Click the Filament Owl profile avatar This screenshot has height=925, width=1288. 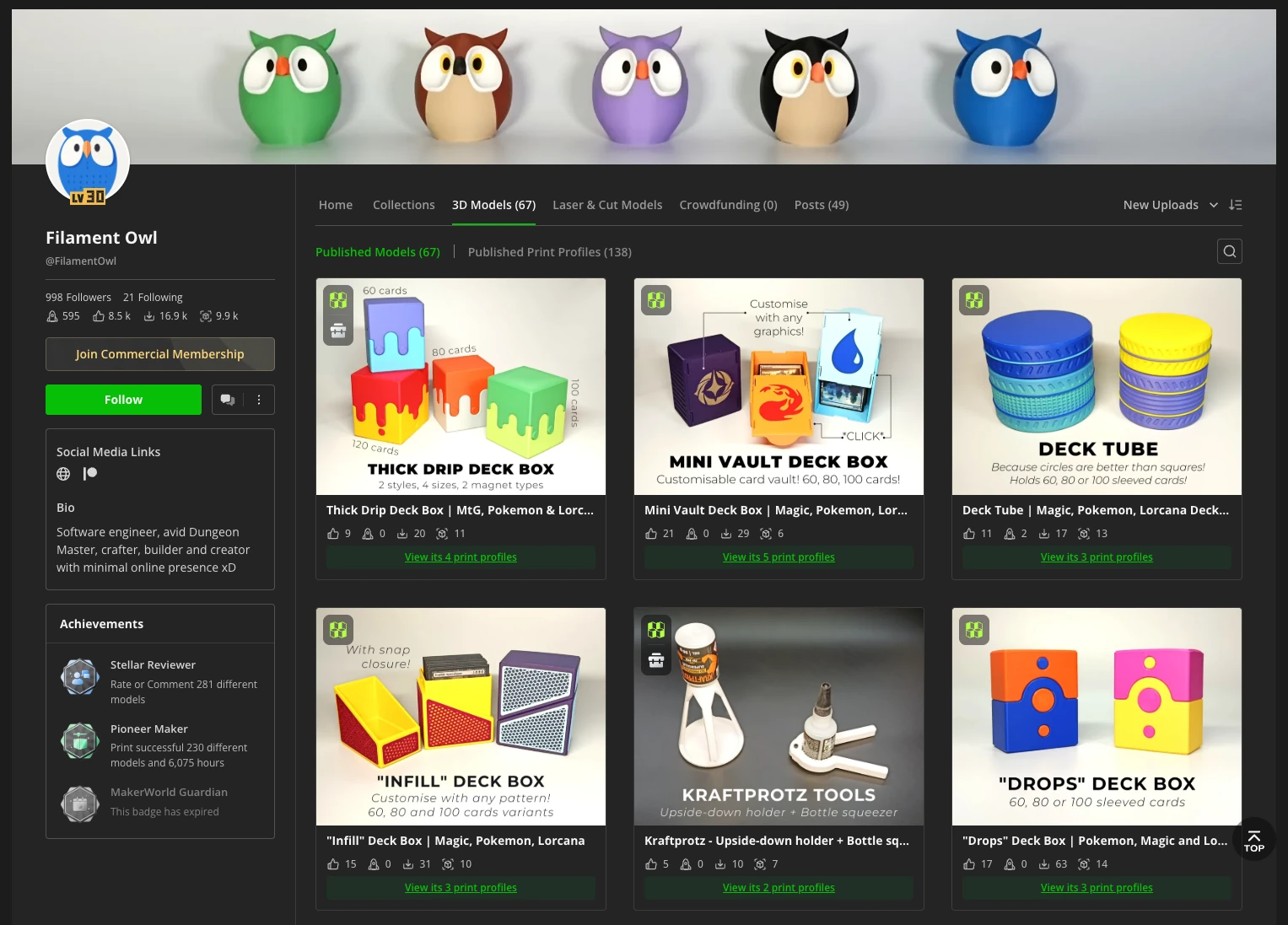[88, 162]
